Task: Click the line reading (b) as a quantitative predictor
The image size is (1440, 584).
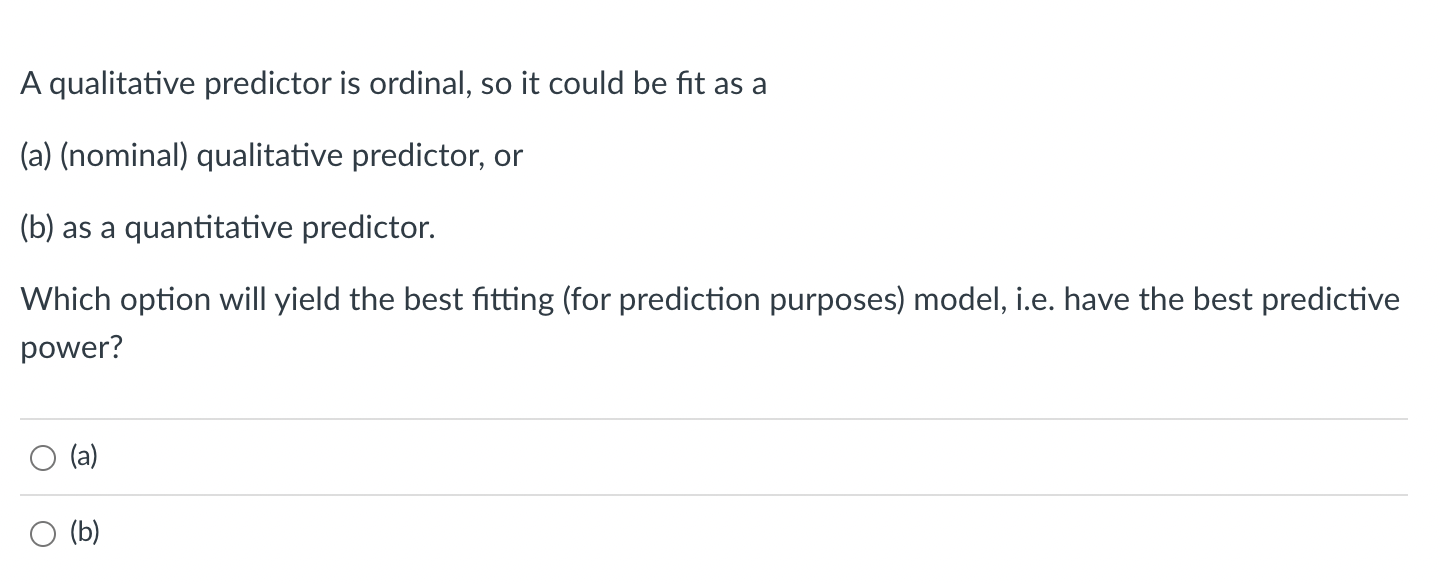Action: click(226, 227)
